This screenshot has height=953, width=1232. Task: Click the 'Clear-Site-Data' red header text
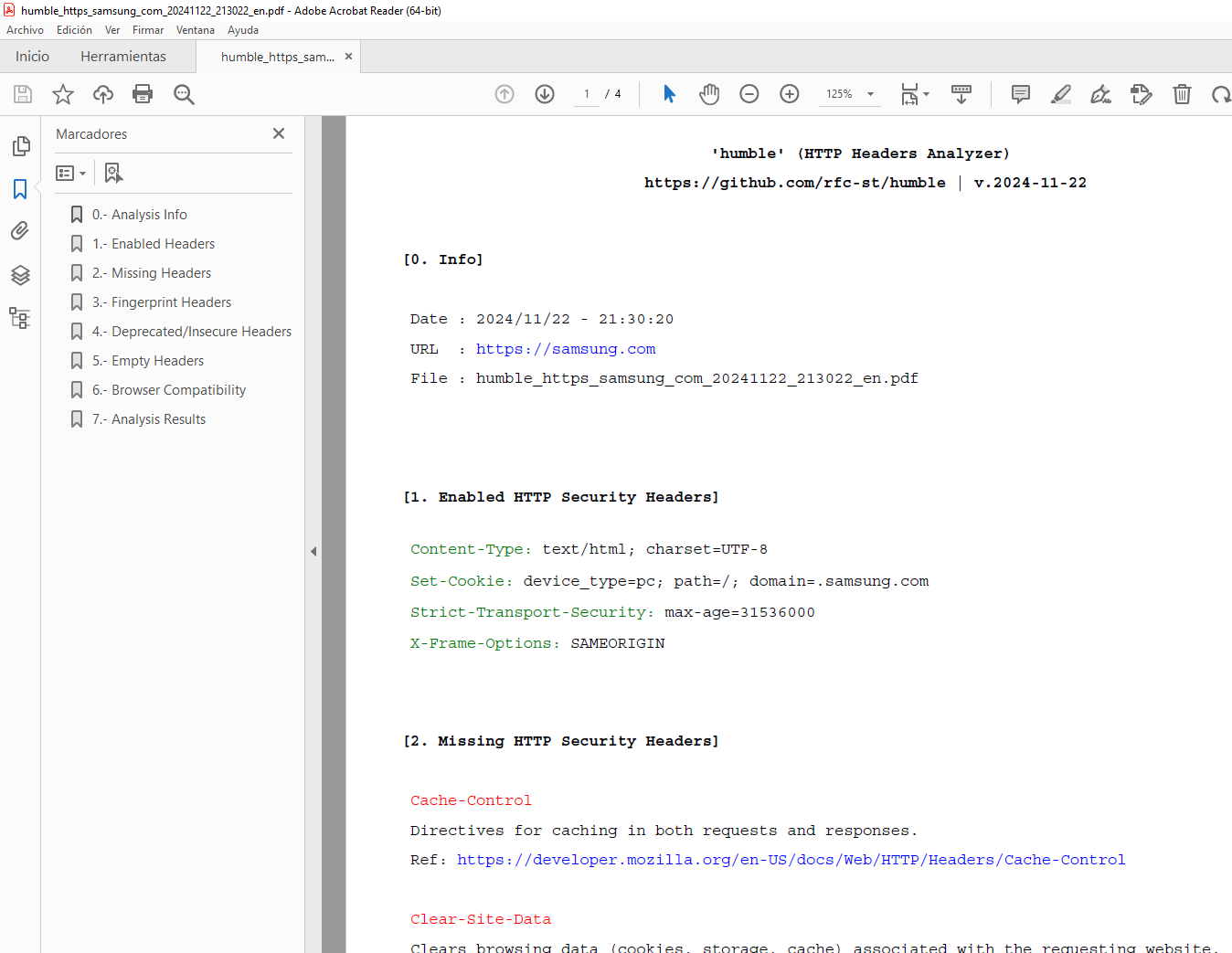481,919
